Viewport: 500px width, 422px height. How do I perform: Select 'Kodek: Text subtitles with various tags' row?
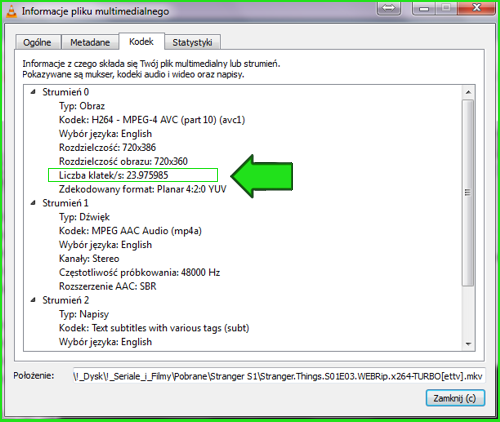click(154, 328)
